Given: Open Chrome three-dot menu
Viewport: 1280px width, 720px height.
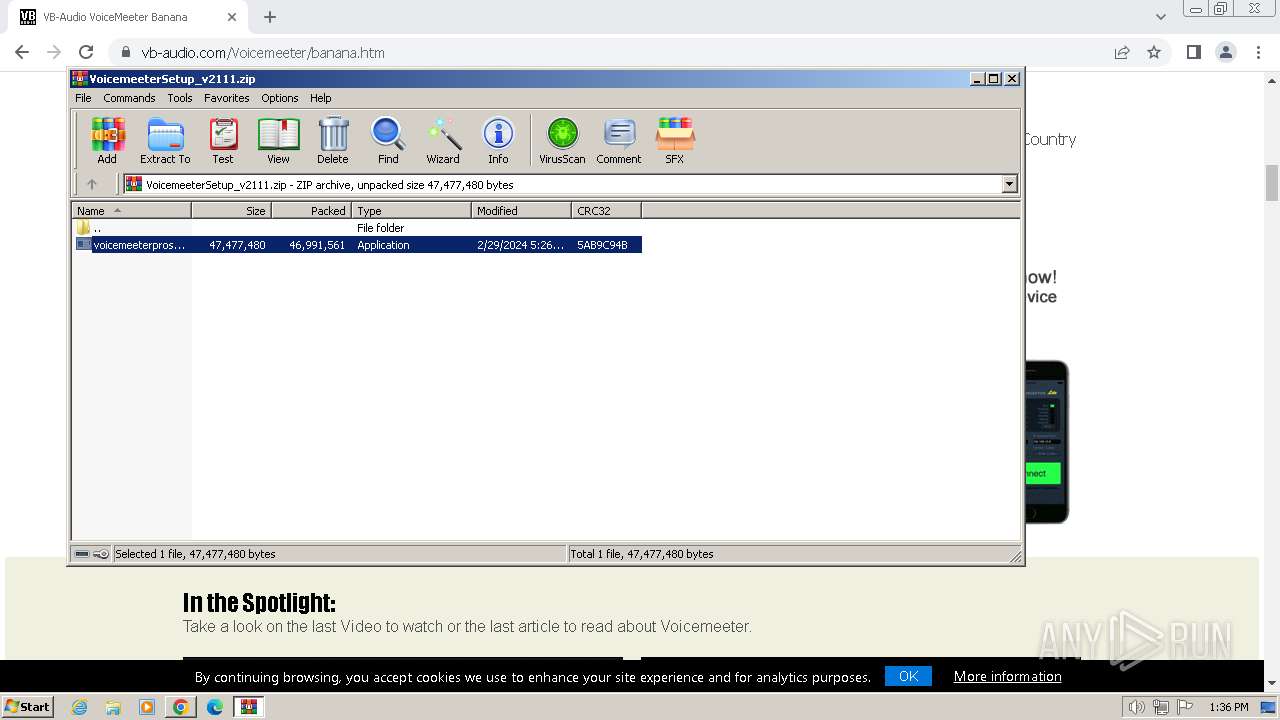Looking at the screenshot, I should pos(1258,52).
